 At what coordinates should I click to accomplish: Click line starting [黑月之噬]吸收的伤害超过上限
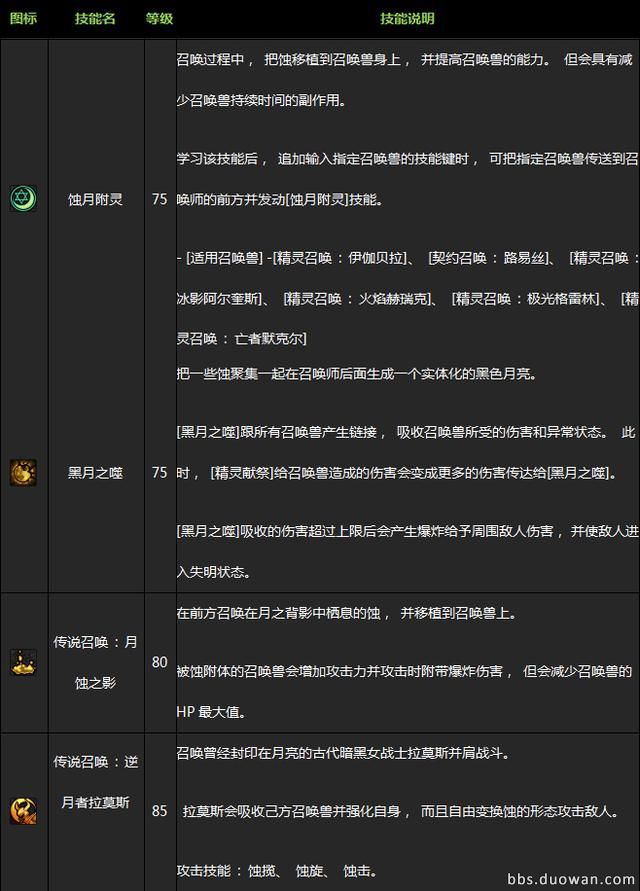tap(408, 531)
